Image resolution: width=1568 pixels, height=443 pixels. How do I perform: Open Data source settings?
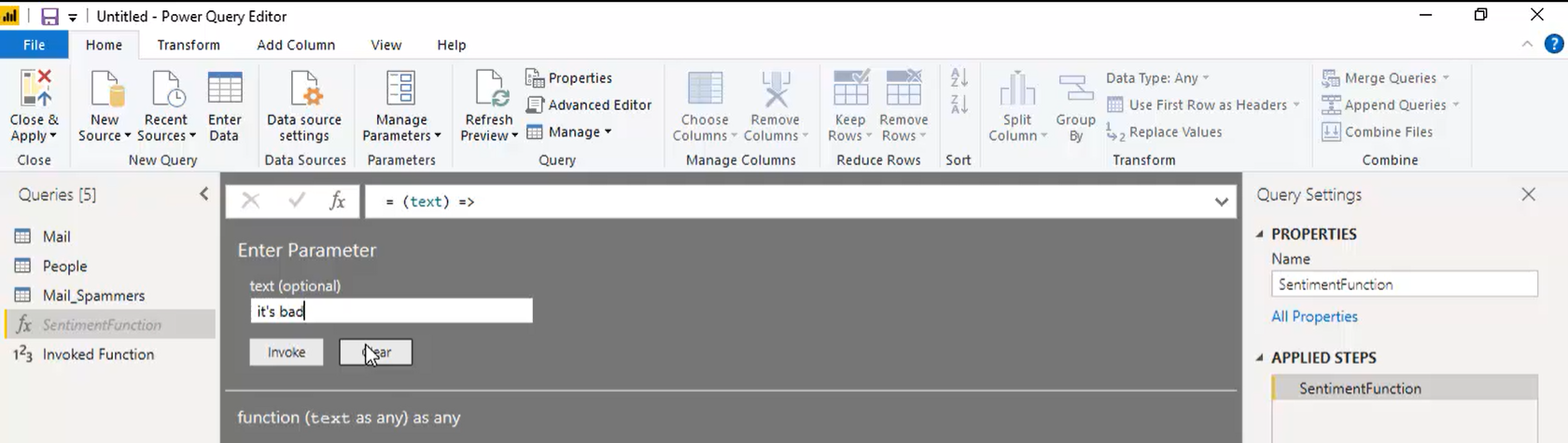click(304, 106)
